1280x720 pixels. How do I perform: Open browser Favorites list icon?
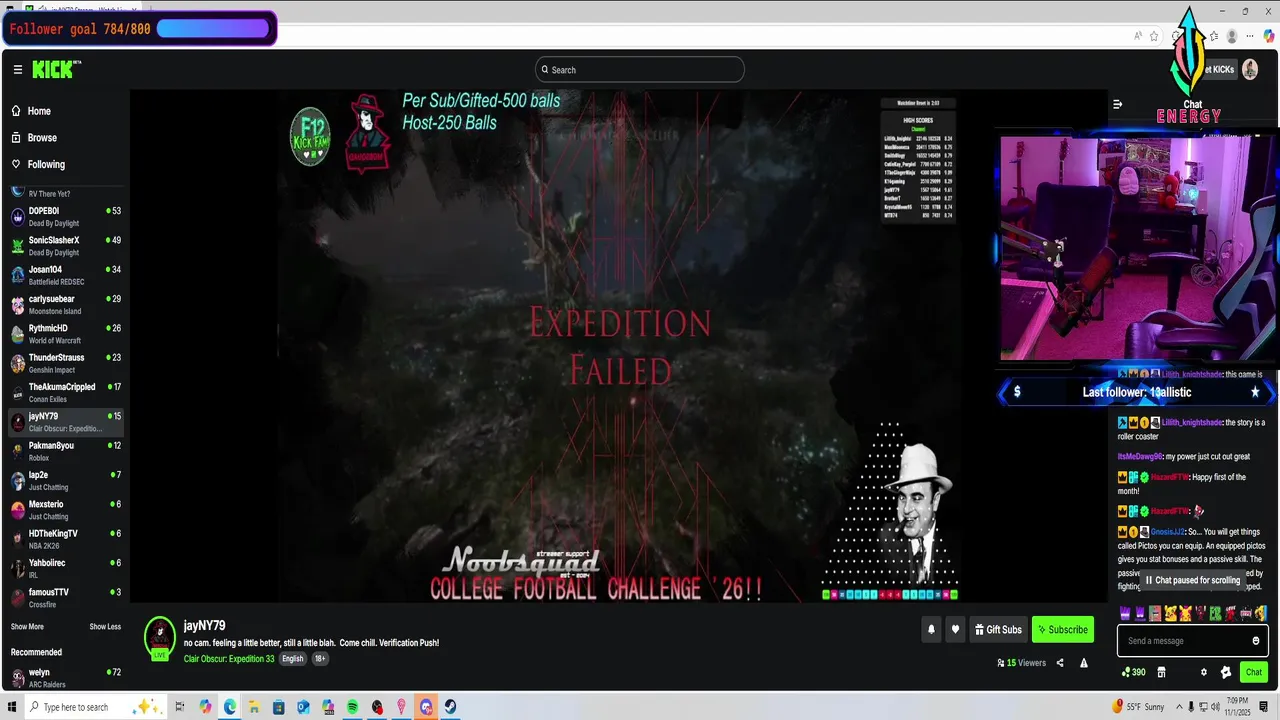click(1214, 36)
